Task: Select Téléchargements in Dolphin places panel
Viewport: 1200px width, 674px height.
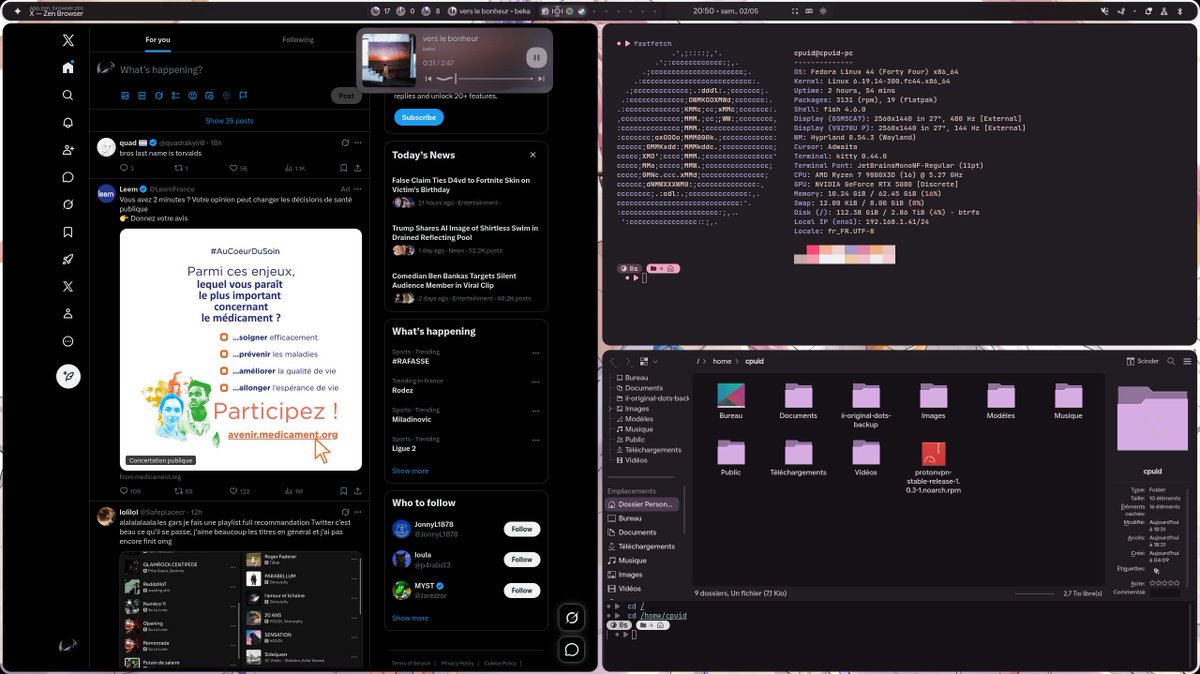Action: pyautogui.click(x=642, y=546)
